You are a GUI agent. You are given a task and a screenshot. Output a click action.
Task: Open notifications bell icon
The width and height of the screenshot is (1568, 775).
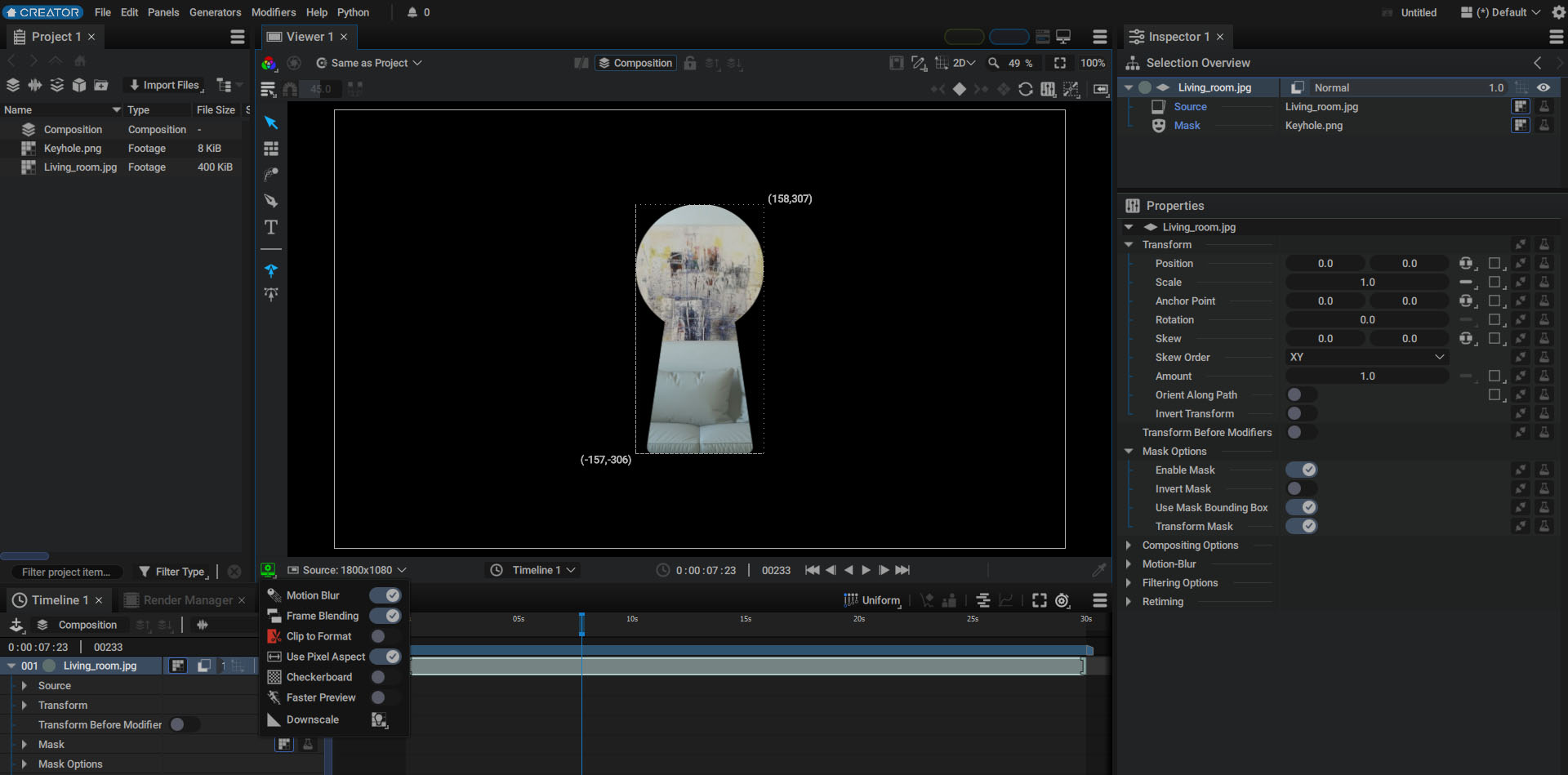pos(412,12)
